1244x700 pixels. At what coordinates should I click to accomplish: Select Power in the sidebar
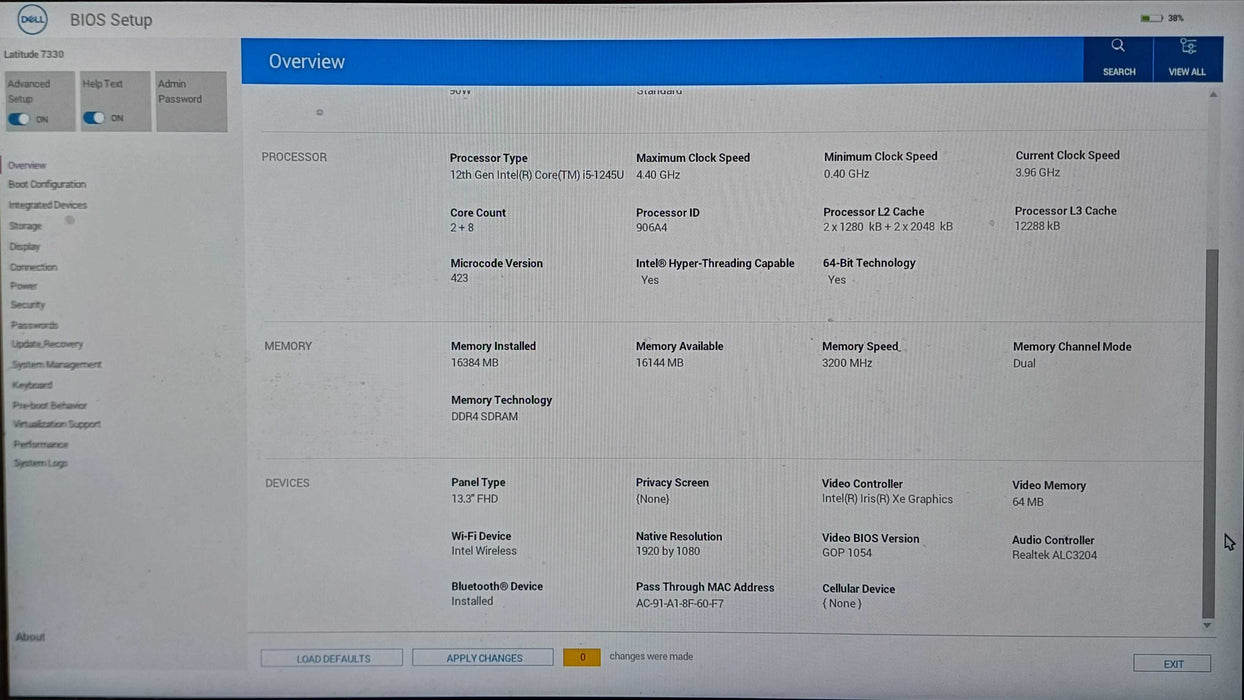24,286
